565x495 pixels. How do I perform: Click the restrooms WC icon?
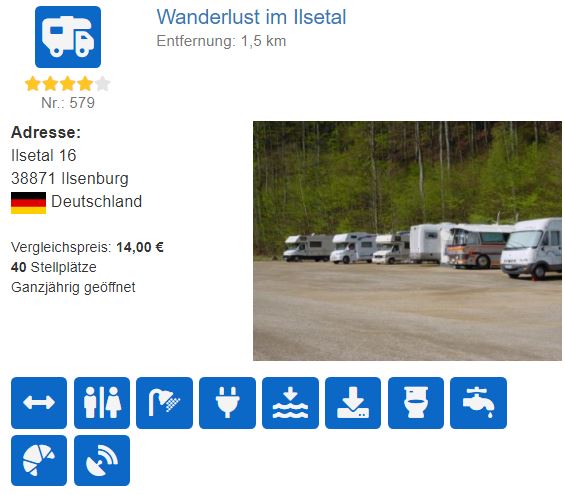tap(102, 403)
